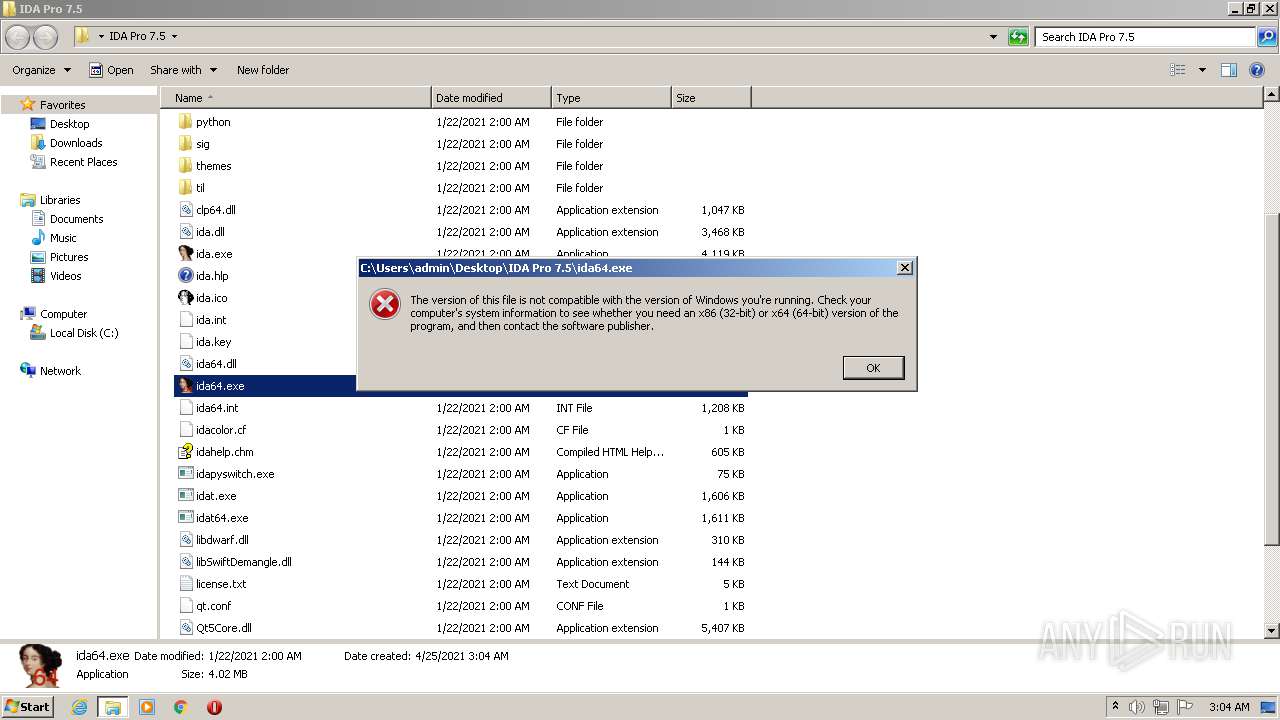Select the til folder icon
The height and width of the screenshot is (720, 1280).
point(185,188)
